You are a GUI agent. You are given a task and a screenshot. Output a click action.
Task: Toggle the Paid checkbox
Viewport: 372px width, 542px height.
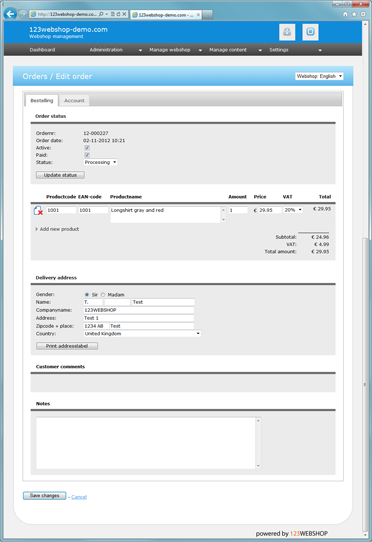point(87,155)
